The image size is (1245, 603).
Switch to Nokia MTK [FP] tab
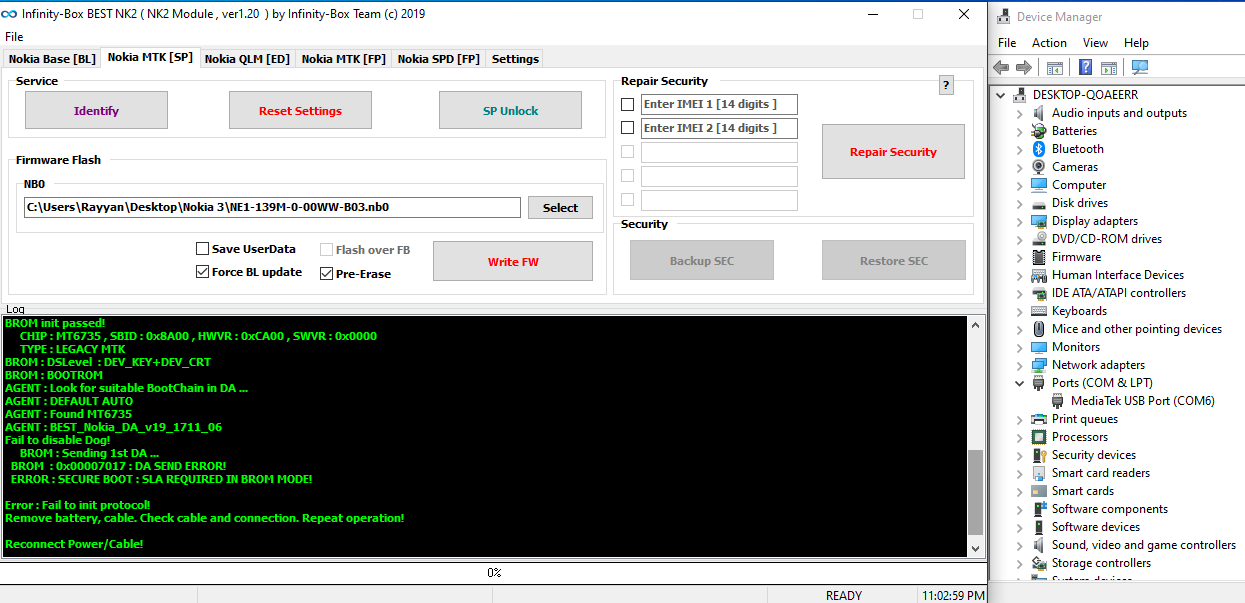click(x=344, y=59)
